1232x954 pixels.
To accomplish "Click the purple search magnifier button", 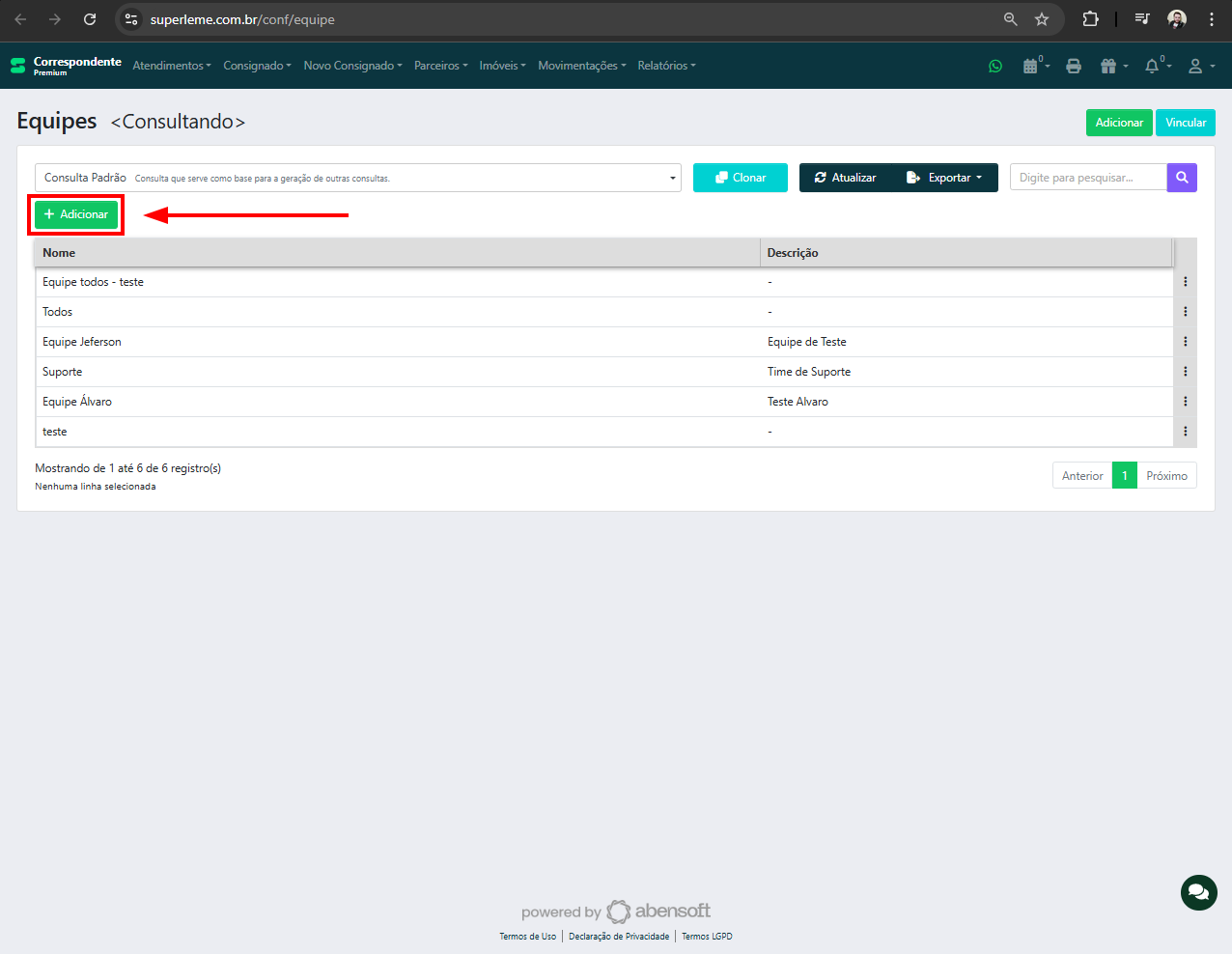I will (x=1182, y=178).
